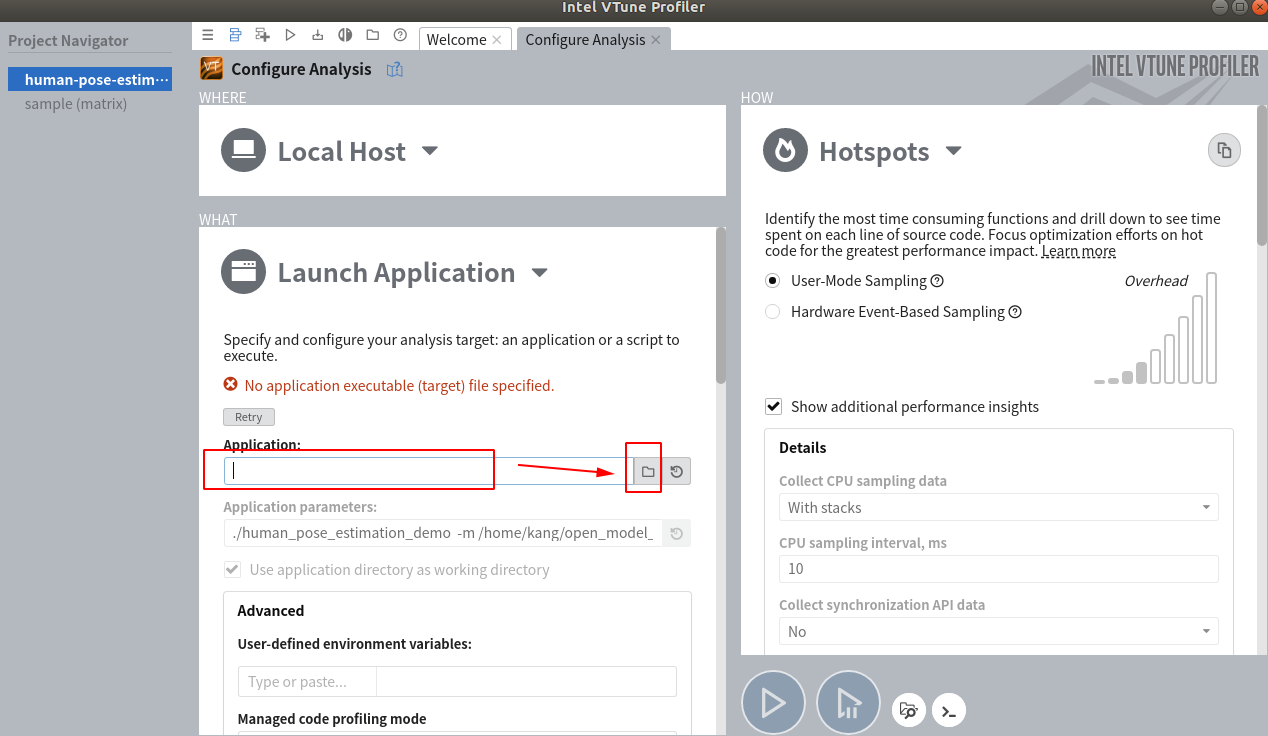
Task: Click the New Project toolbar icon
Action: pyautogui.click(x=262, y=35)
